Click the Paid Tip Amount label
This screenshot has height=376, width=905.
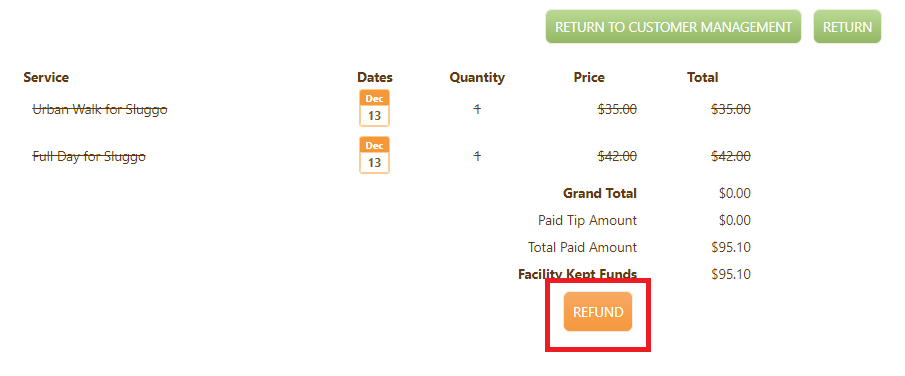(x=588, y=221)
